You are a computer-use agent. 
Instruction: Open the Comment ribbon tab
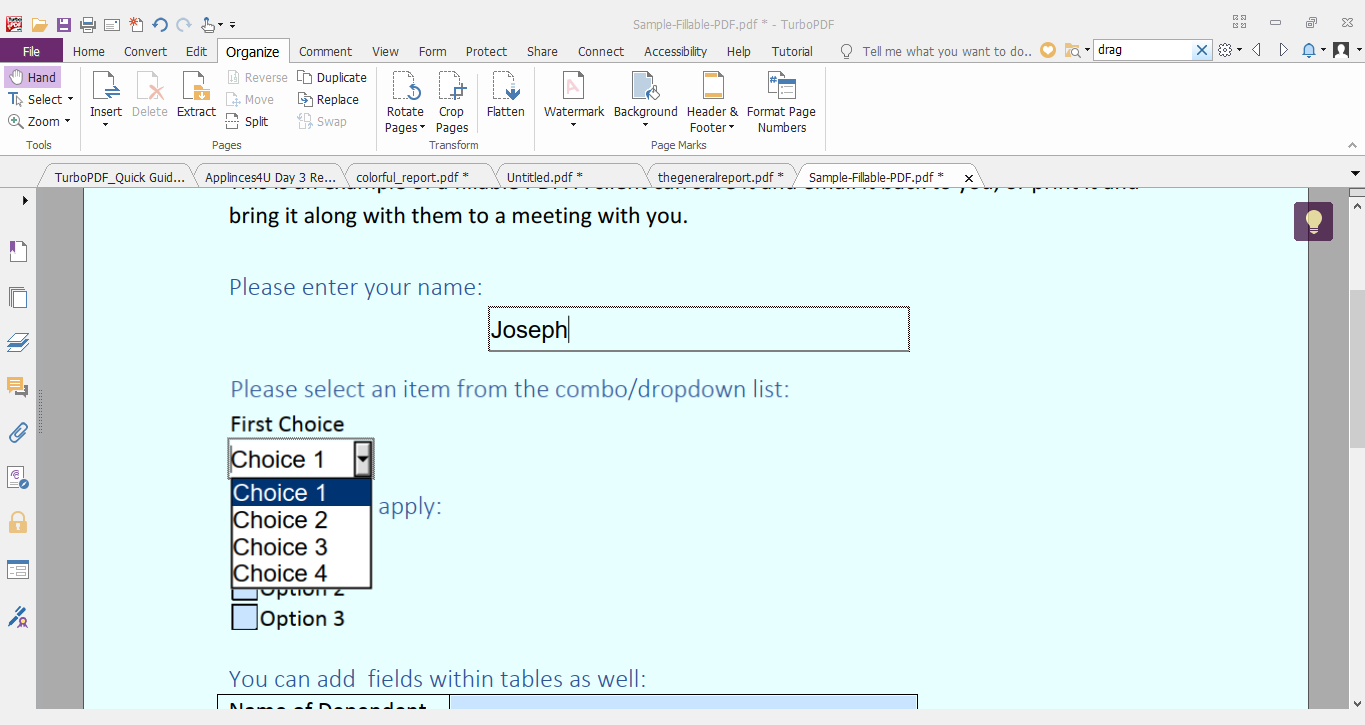(x=325, y=51)
